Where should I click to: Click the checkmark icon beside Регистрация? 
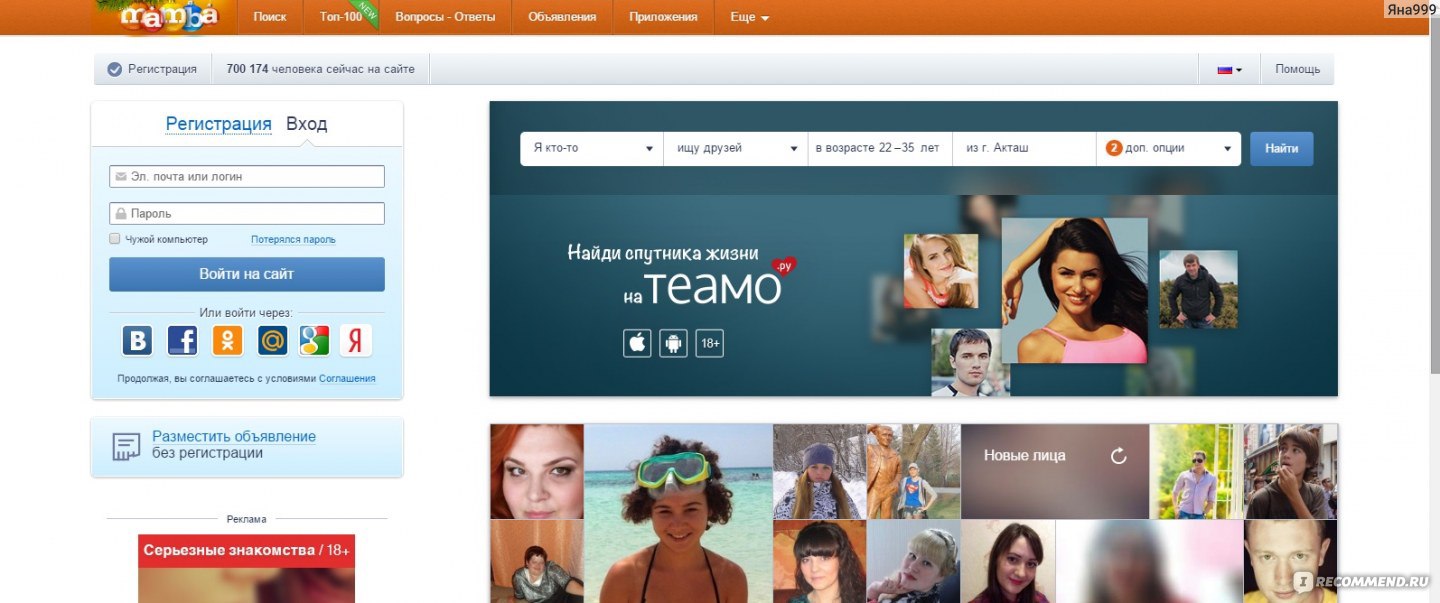click(114, 69)
